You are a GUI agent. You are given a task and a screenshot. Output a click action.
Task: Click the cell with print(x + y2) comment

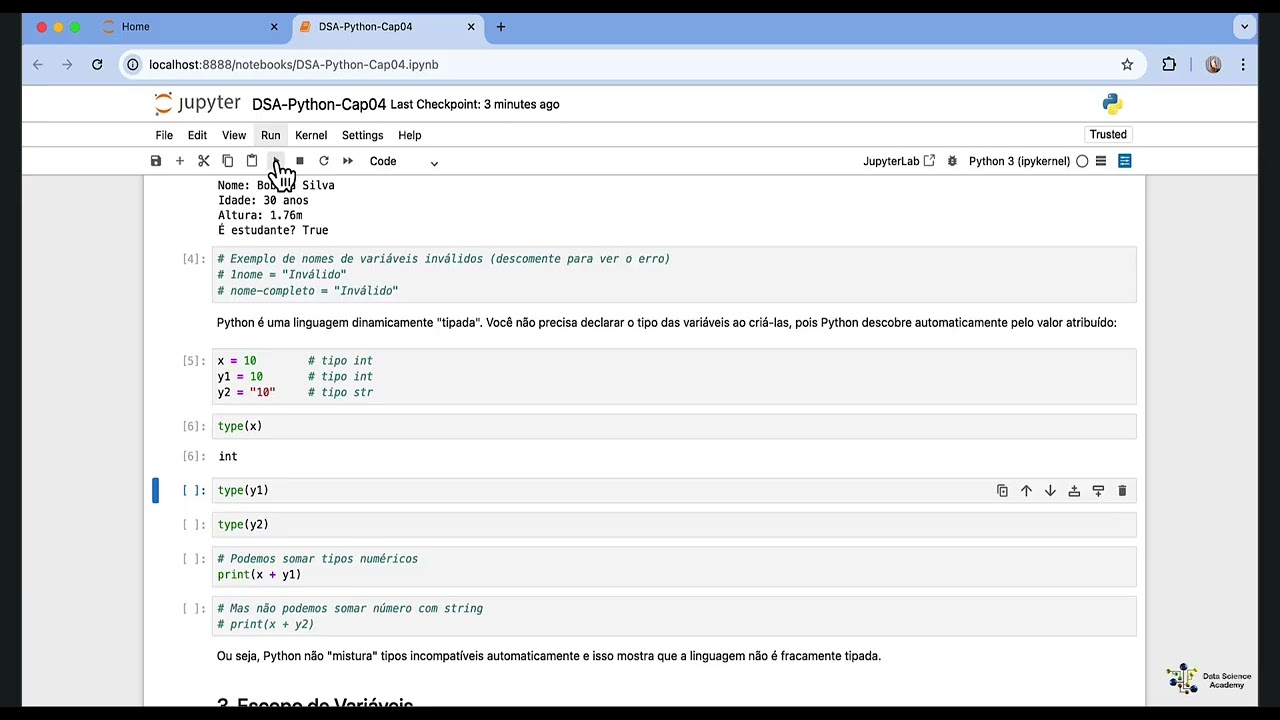tap(675, 616)
